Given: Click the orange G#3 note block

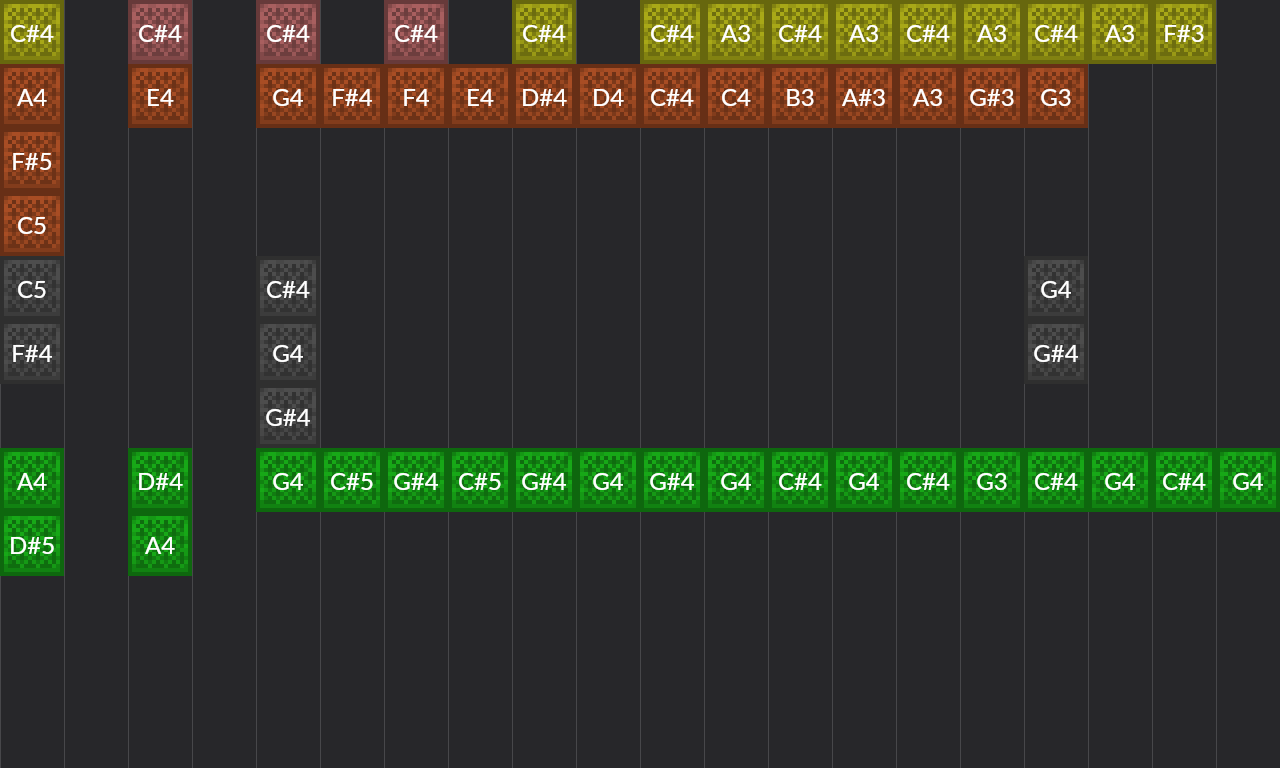Looking at the screenshot, I should [x=992, y=97].
